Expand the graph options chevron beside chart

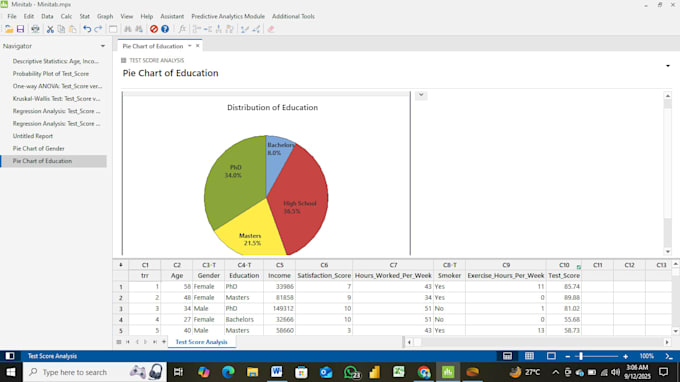(421, 95)
